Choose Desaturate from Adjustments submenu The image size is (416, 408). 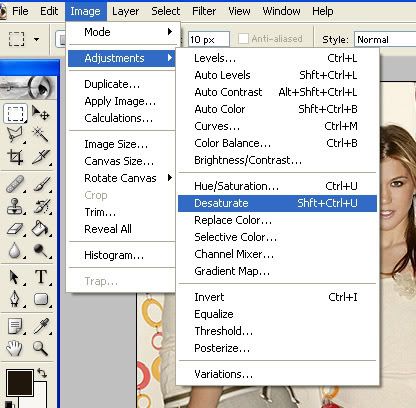point(277,203)
